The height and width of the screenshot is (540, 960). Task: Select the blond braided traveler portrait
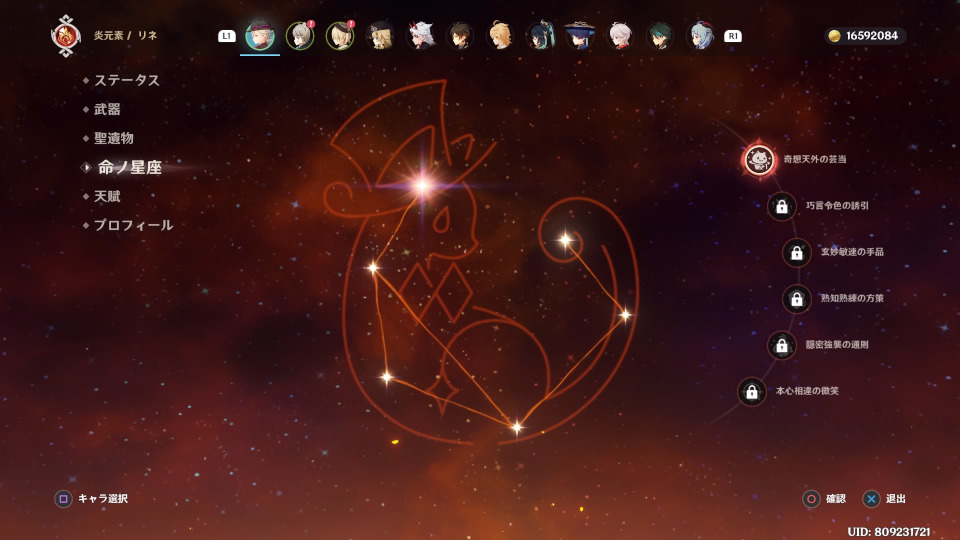click(x=500, y=36)
